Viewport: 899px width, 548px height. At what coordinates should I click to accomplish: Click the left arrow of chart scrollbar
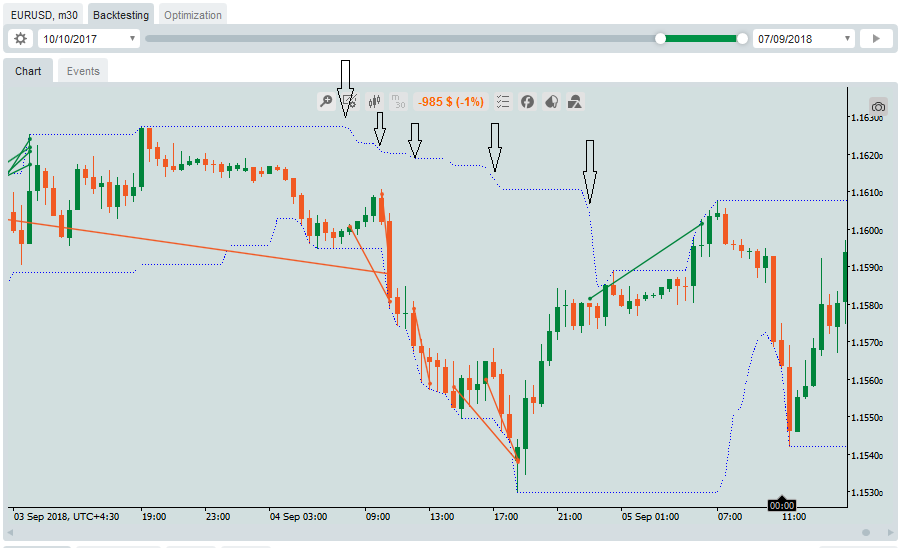tap(10, 533)
